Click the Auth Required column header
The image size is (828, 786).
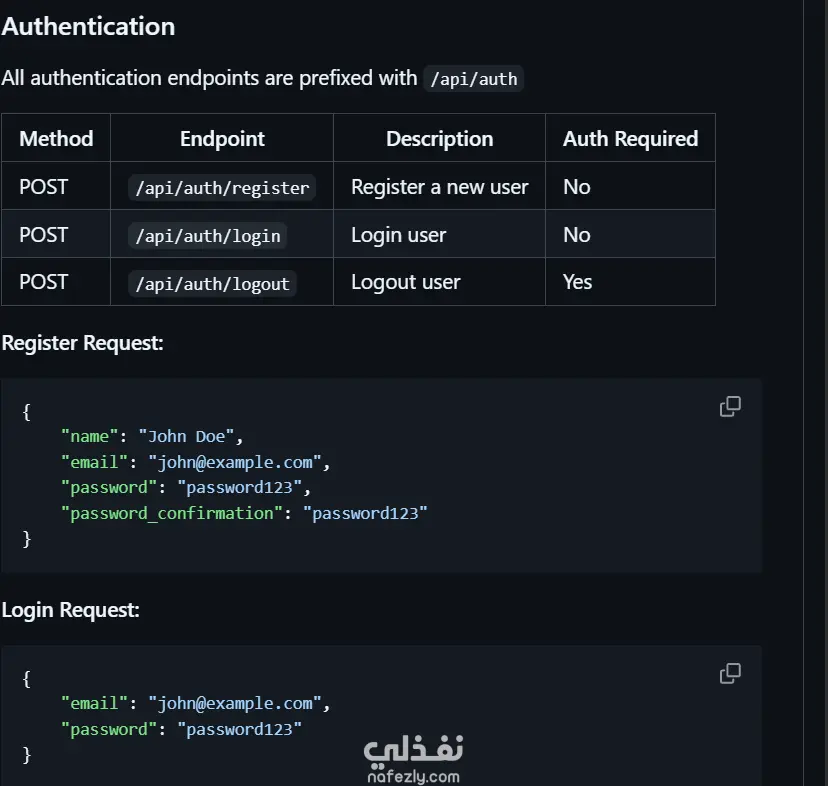tap(630, 139)
